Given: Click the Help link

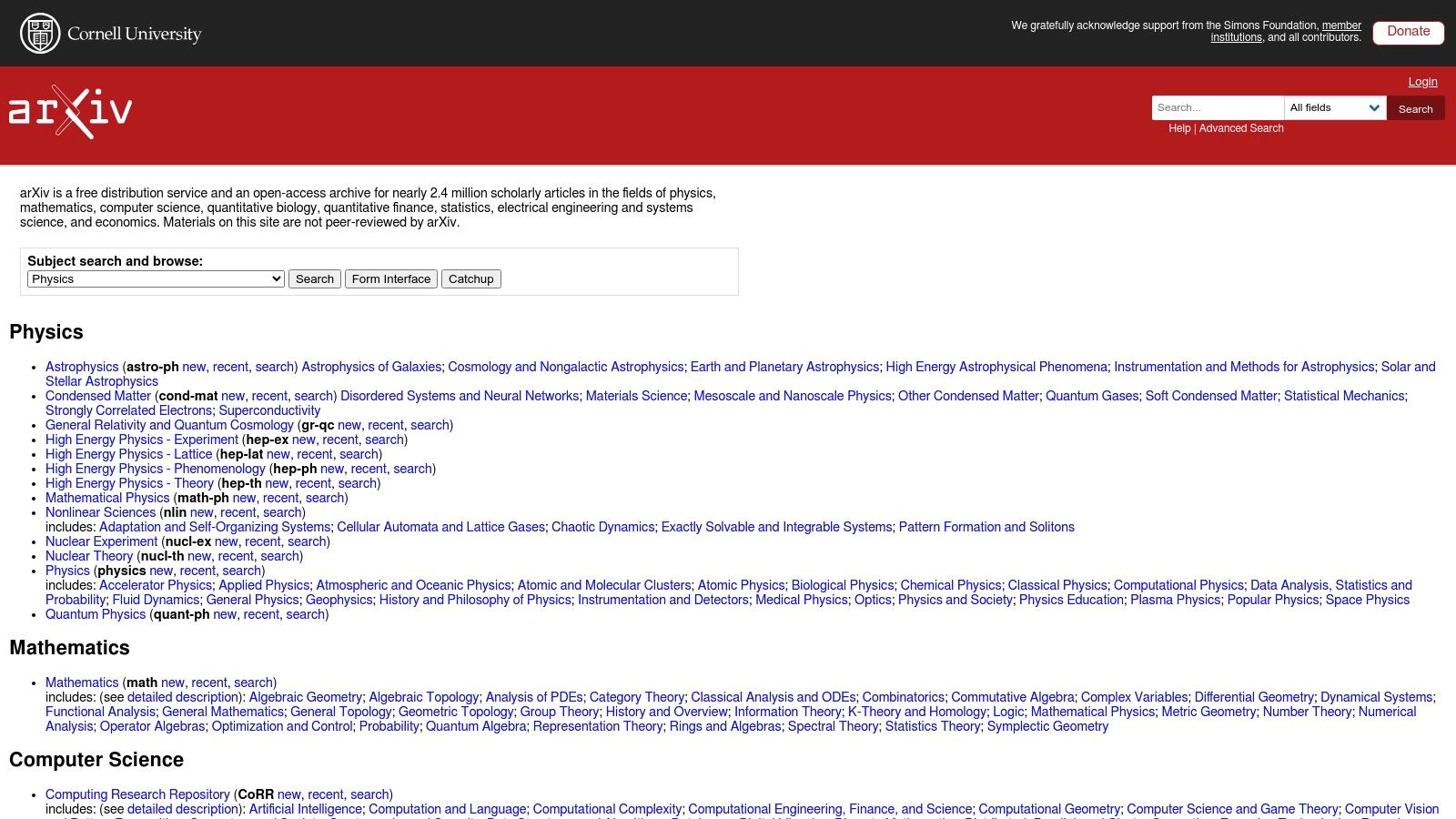Looking at the screenshot, I should coord(1177,128).
